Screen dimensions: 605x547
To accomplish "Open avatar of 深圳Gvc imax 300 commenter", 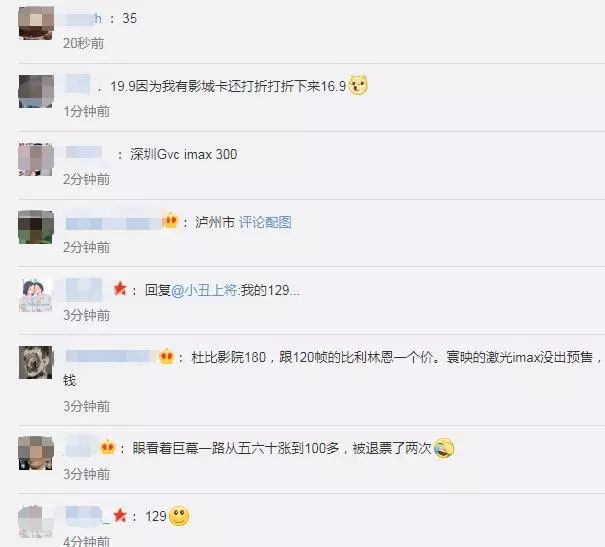I will point(35,159).
